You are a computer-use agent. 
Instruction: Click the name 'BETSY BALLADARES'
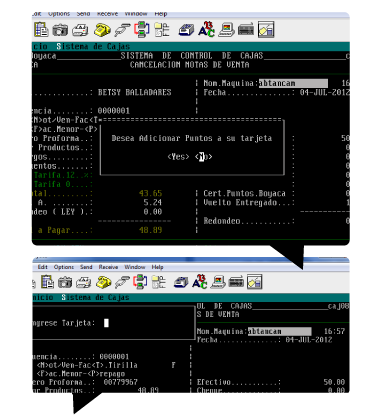point(134,92)
